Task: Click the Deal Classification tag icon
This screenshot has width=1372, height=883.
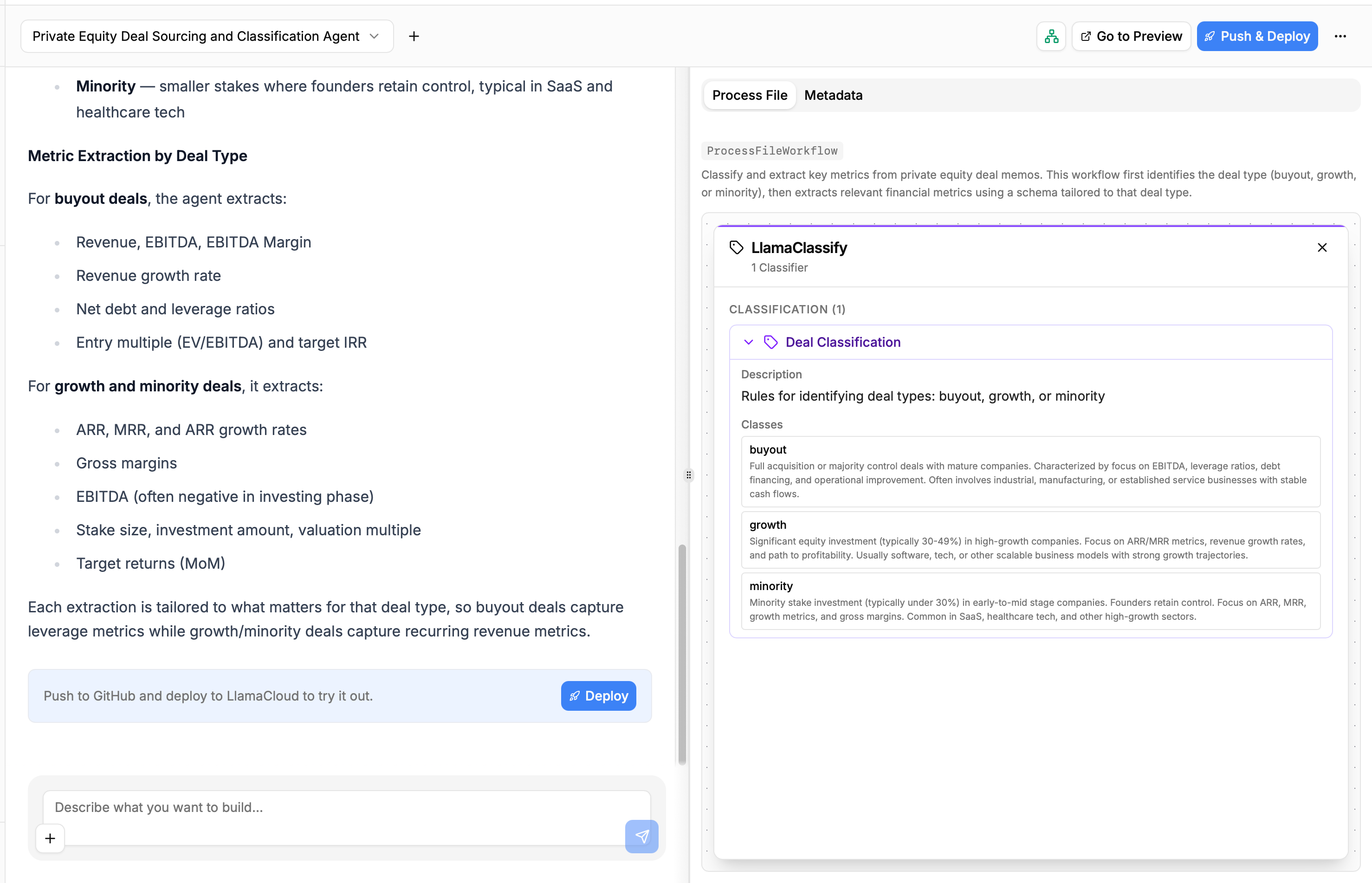Action: pos(770,342)
